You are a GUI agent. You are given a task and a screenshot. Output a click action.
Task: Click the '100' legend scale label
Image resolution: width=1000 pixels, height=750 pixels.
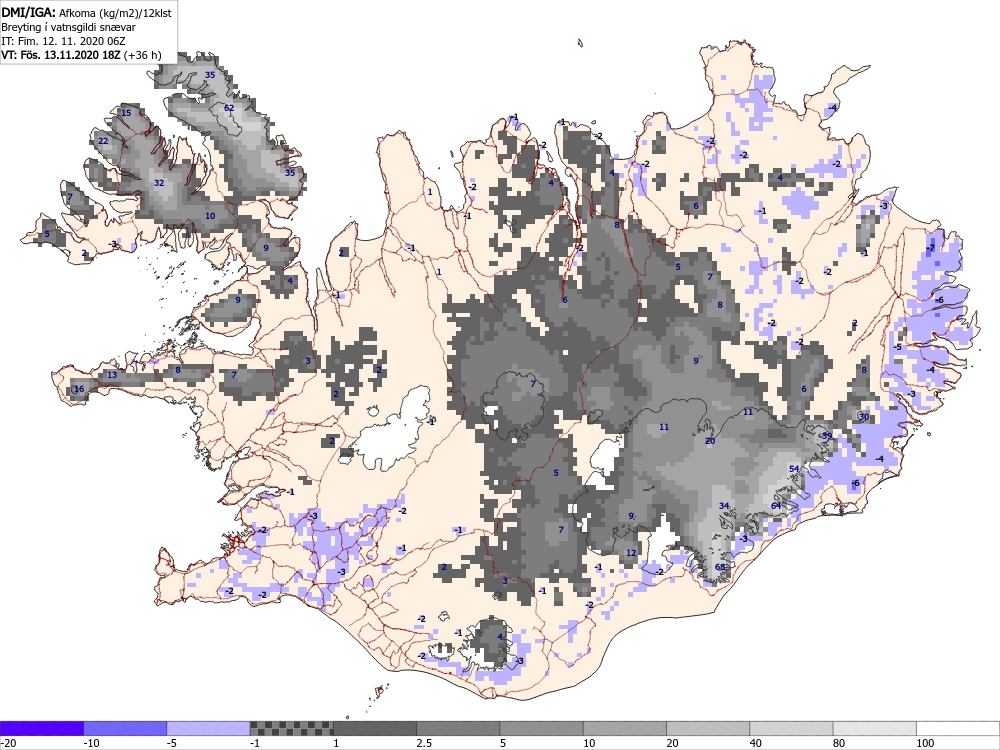click(925, 743)
